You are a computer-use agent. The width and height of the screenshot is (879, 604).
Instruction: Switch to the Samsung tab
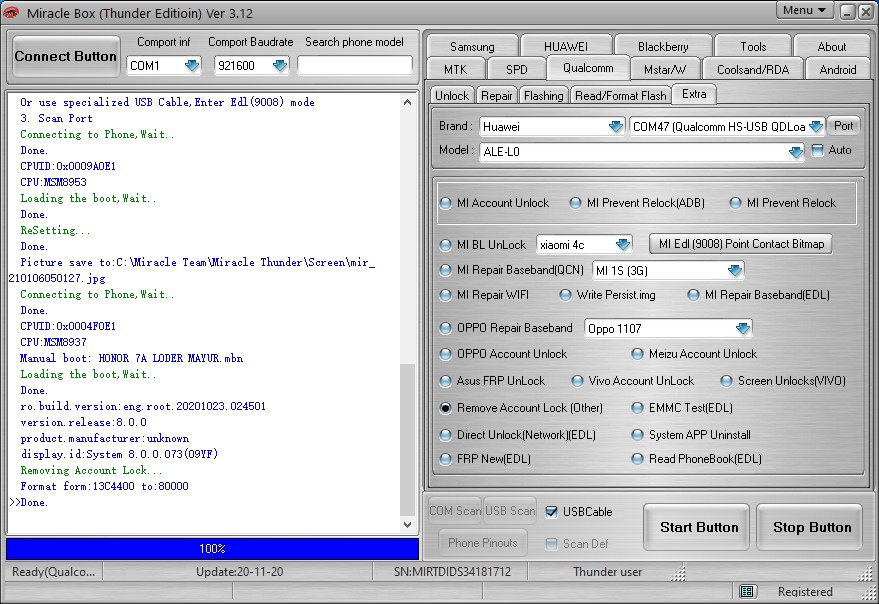point(472,47)
